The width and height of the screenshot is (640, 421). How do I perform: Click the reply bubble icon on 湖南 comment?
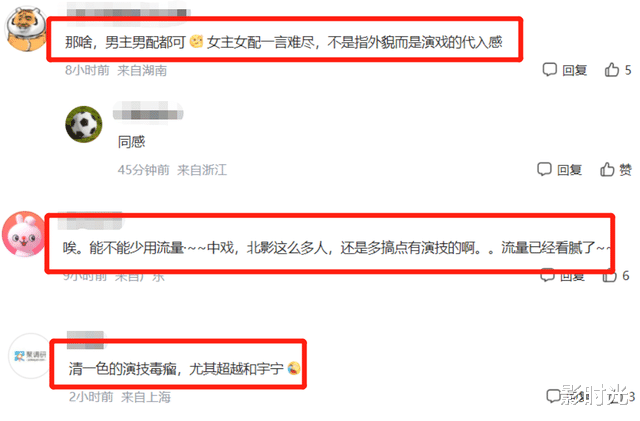[x=549, y=70]
